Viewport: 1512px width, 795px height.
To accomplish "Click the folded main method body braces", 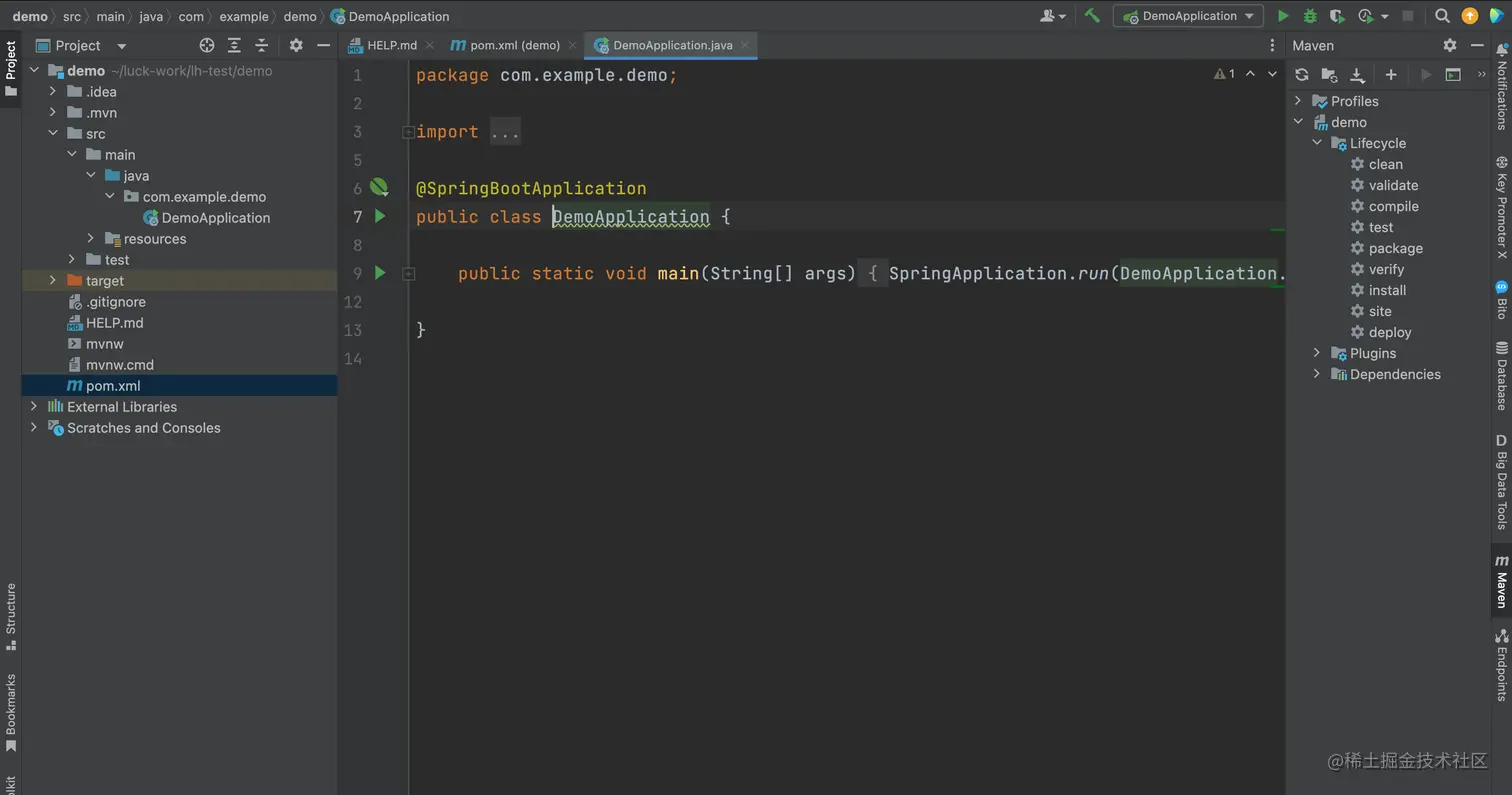I will (x=873, y=273).
